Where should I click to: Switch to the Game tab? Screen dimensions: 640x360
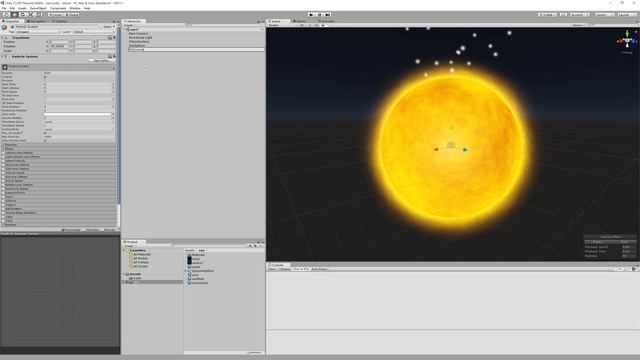[300, 21]
